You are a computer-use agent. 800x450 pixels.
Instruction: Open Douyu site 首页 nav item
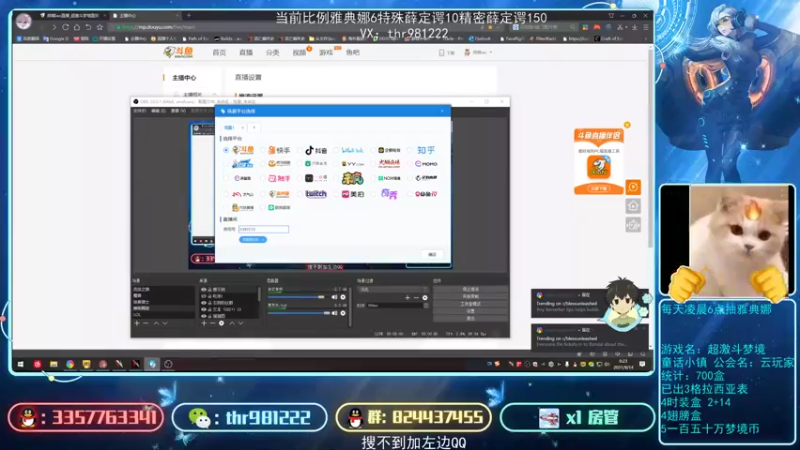click(x=219, y=53)
